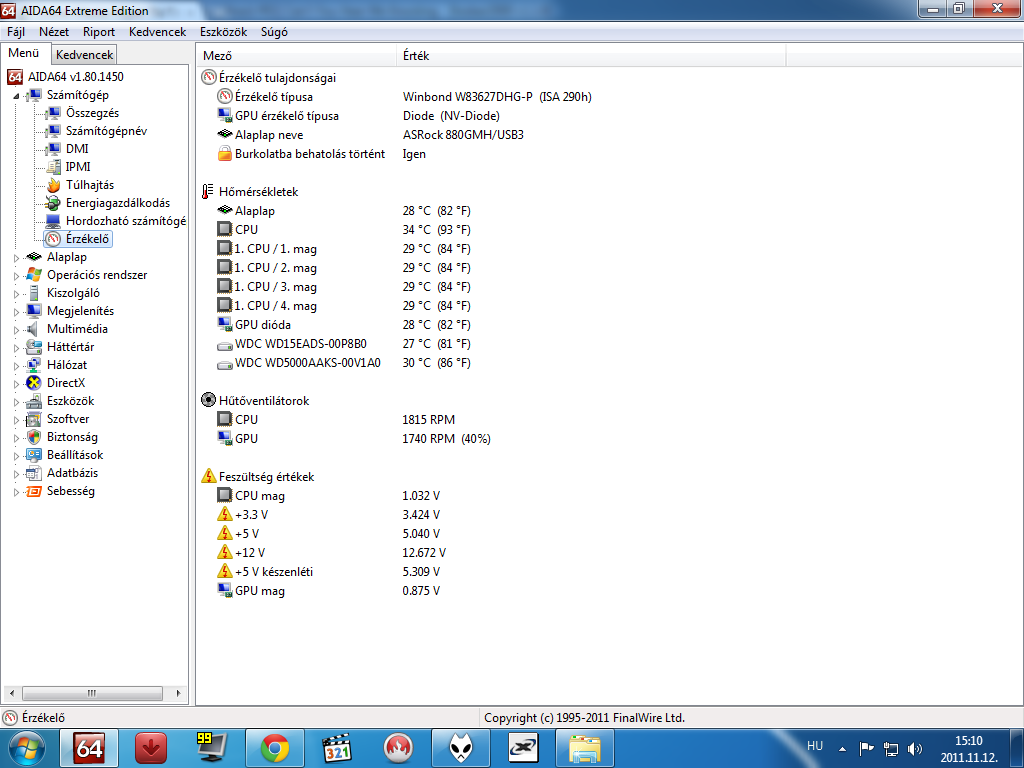Click the +12 V voltage icon

coord(225,552)
